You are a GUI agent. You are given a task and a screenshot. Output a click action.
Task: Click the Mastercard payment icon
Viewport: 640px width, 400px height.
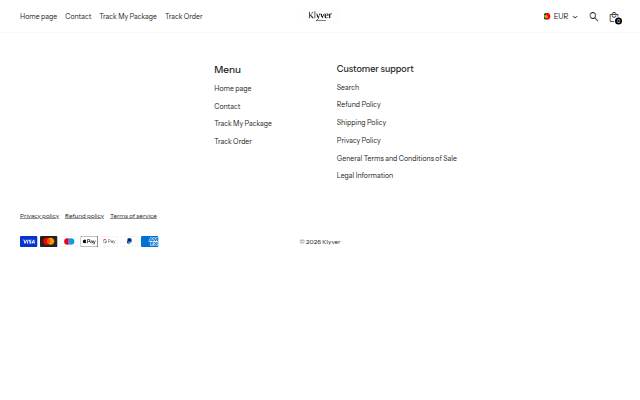tap(49, 242)
